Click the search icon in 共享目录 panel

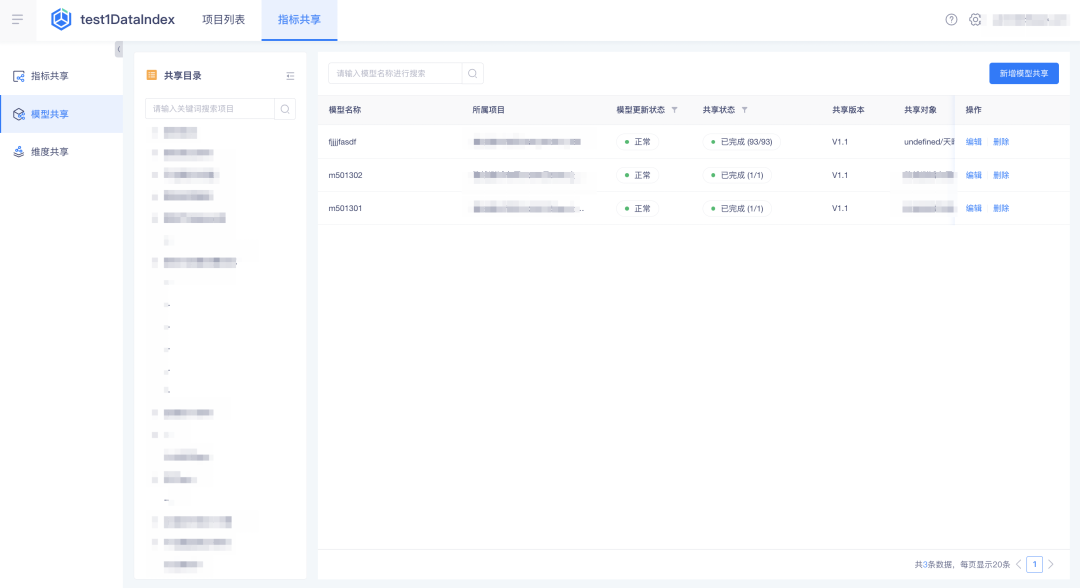285,109
